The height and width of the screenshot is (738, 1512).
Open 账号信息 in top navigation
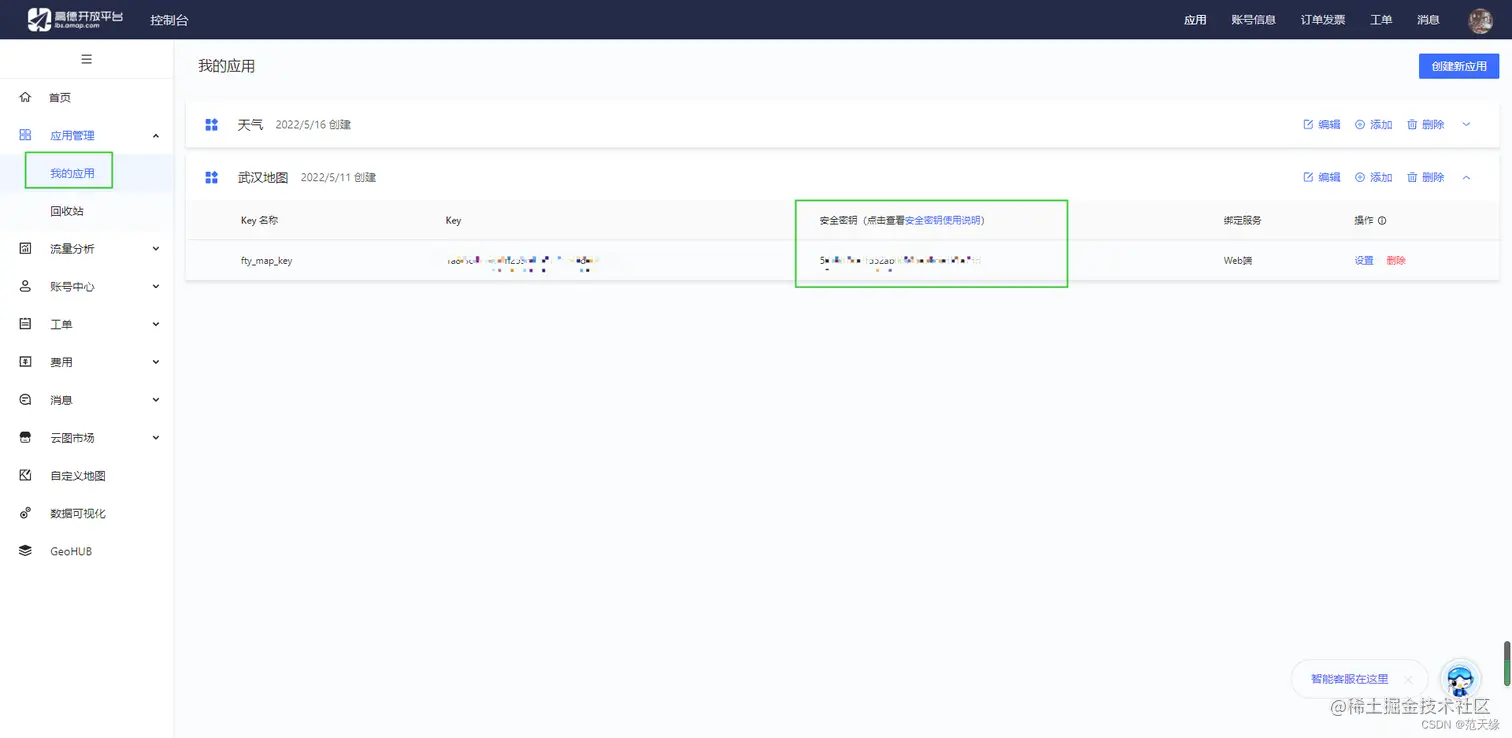[x=1254, y=20]
